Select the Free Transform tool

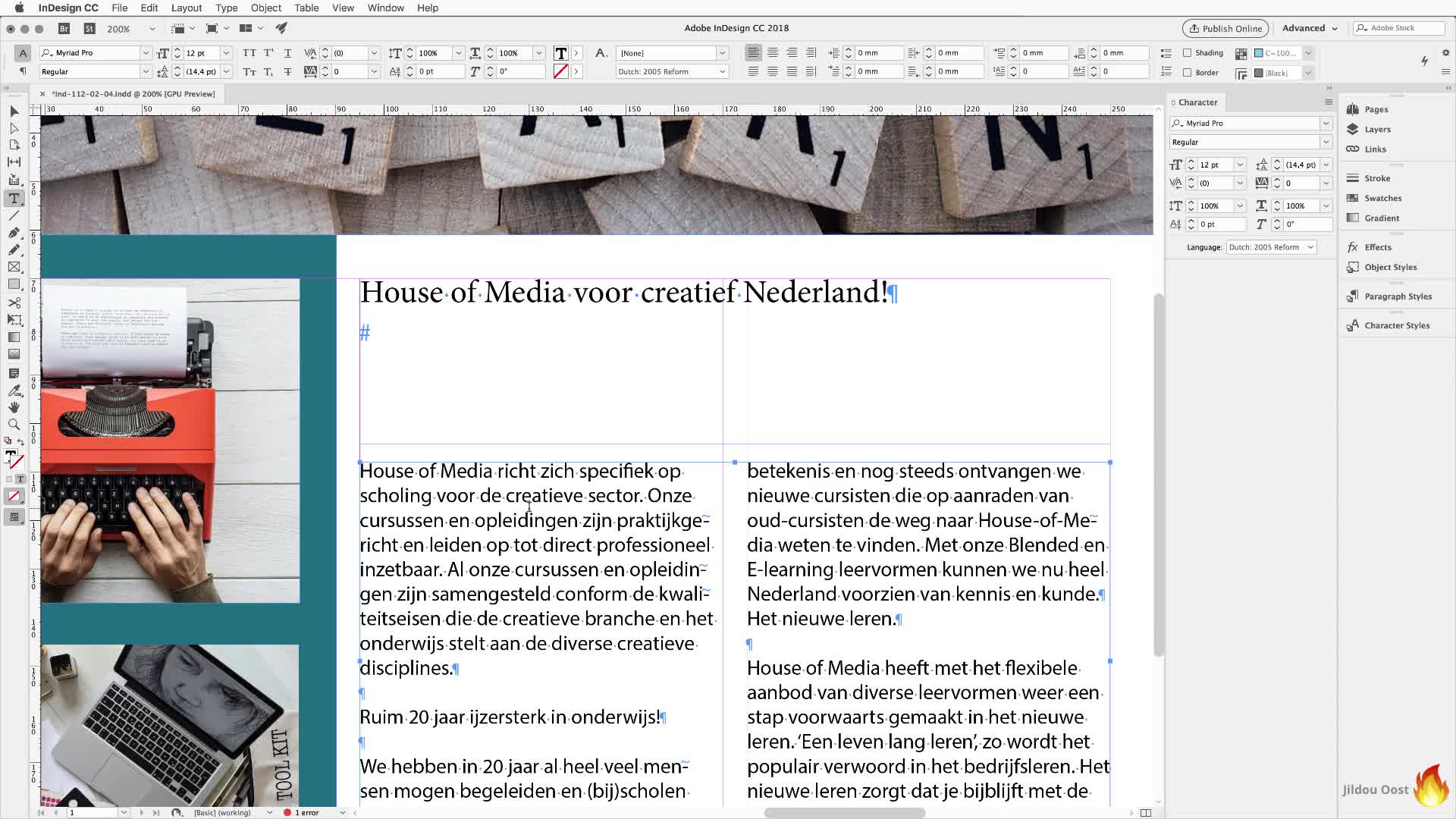point(14,320)
